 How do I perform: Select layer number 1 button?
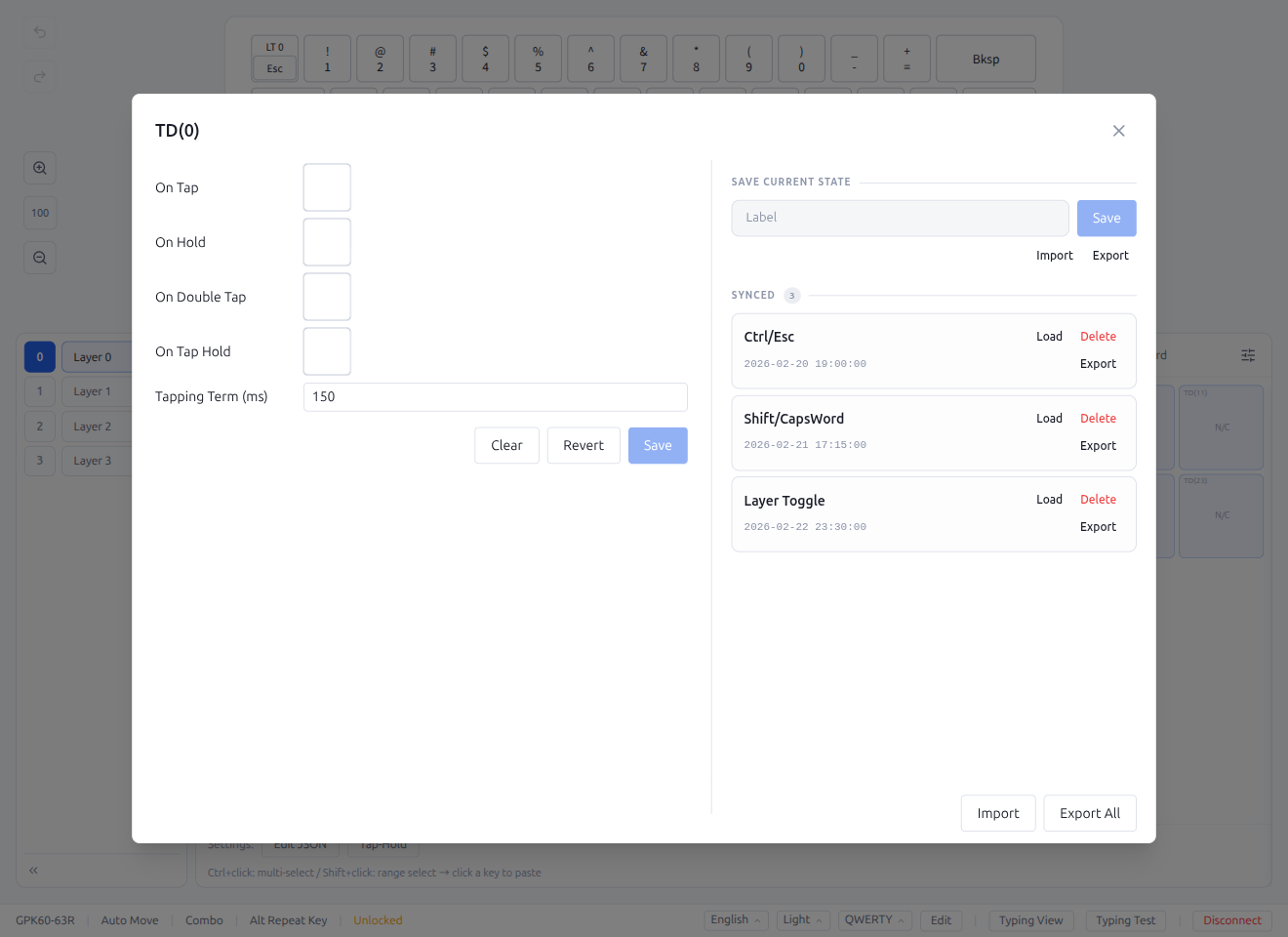click(x=40, y=391)
